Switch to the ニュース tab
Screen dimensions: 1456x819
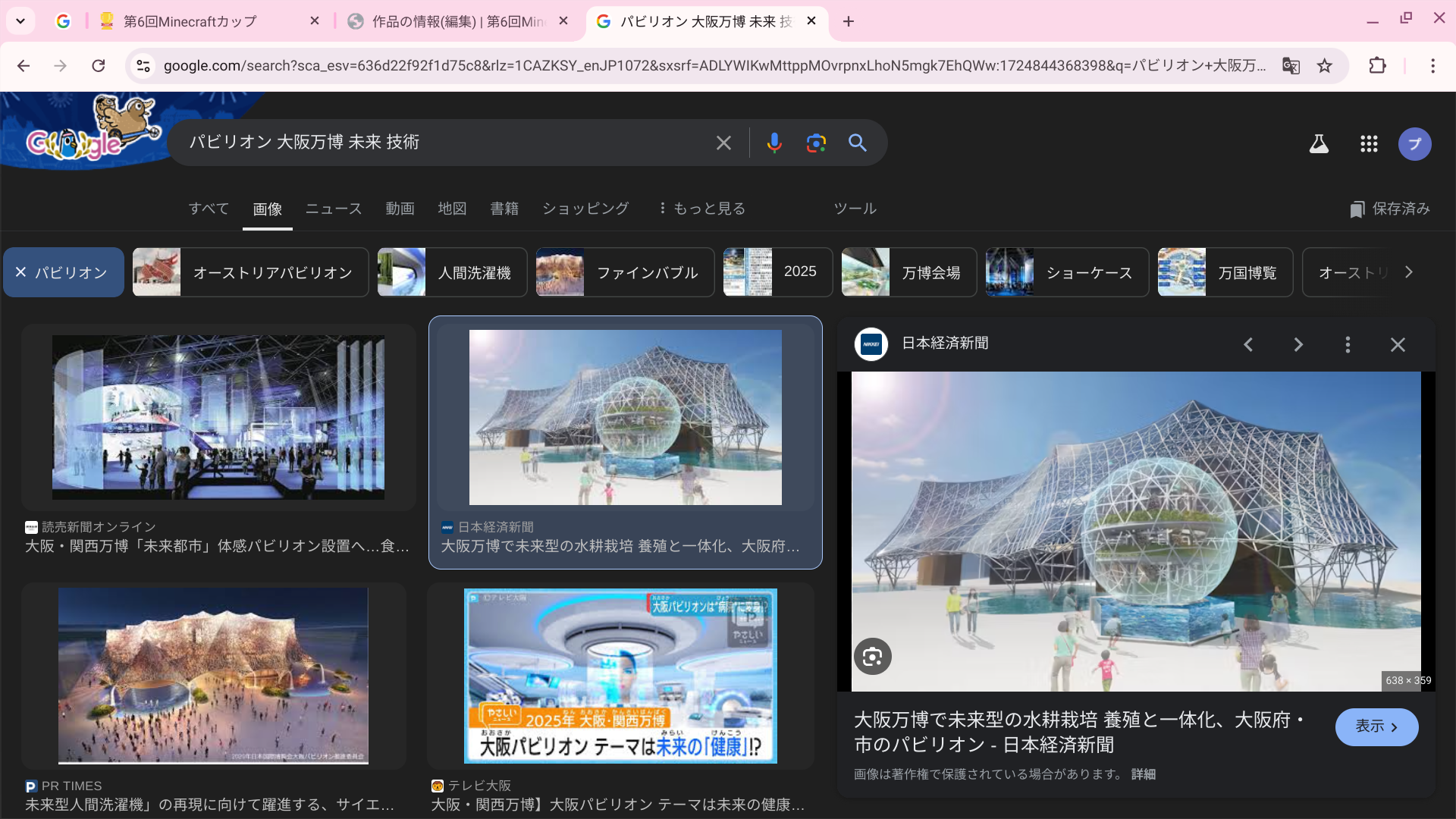(x=334, y=209)
